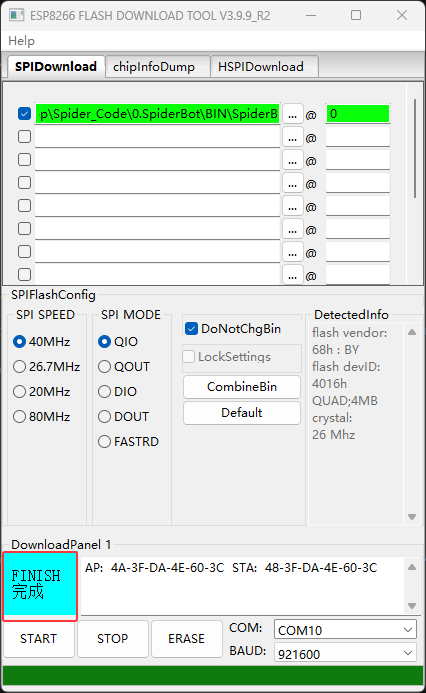Click the green download progress bar

pyautogui.click(x=213, y=676)
